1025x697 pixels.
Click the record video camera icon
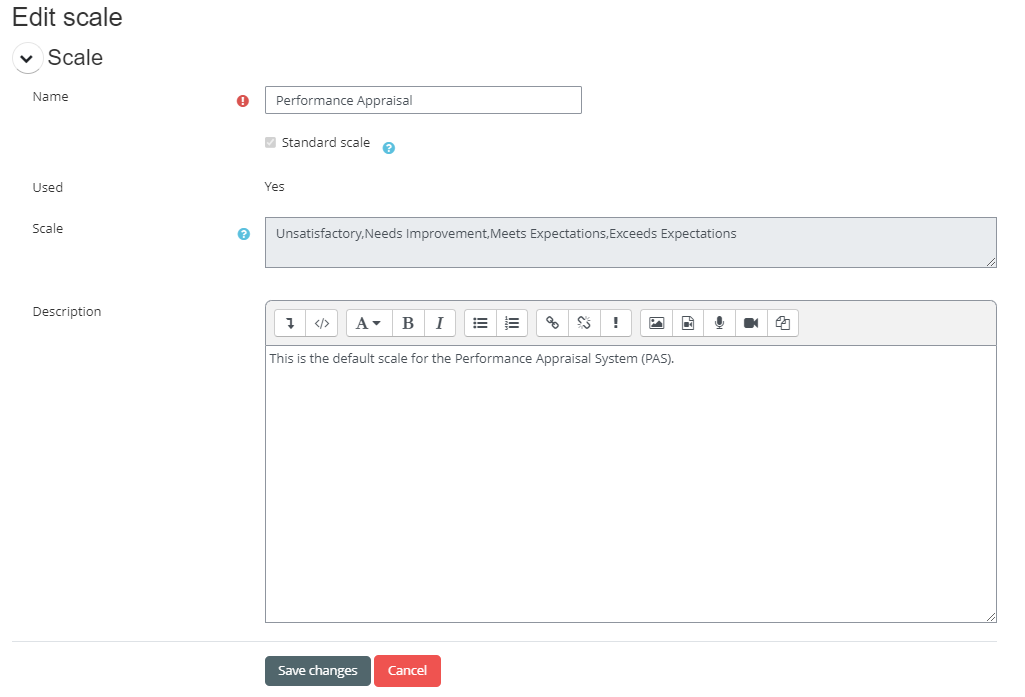click(751, 323)
